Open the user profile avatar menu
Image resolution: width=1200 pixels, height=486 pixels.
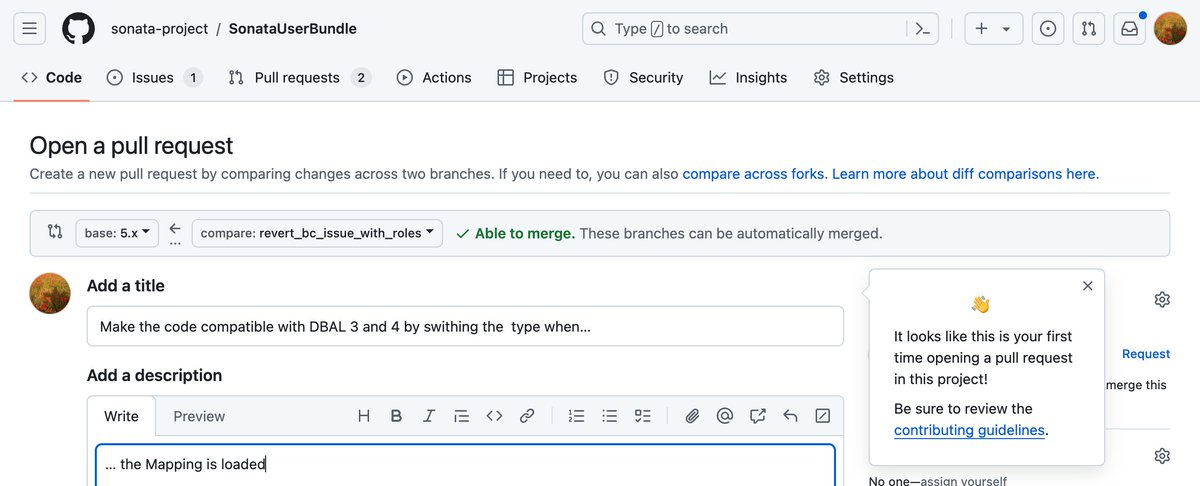1170,29
